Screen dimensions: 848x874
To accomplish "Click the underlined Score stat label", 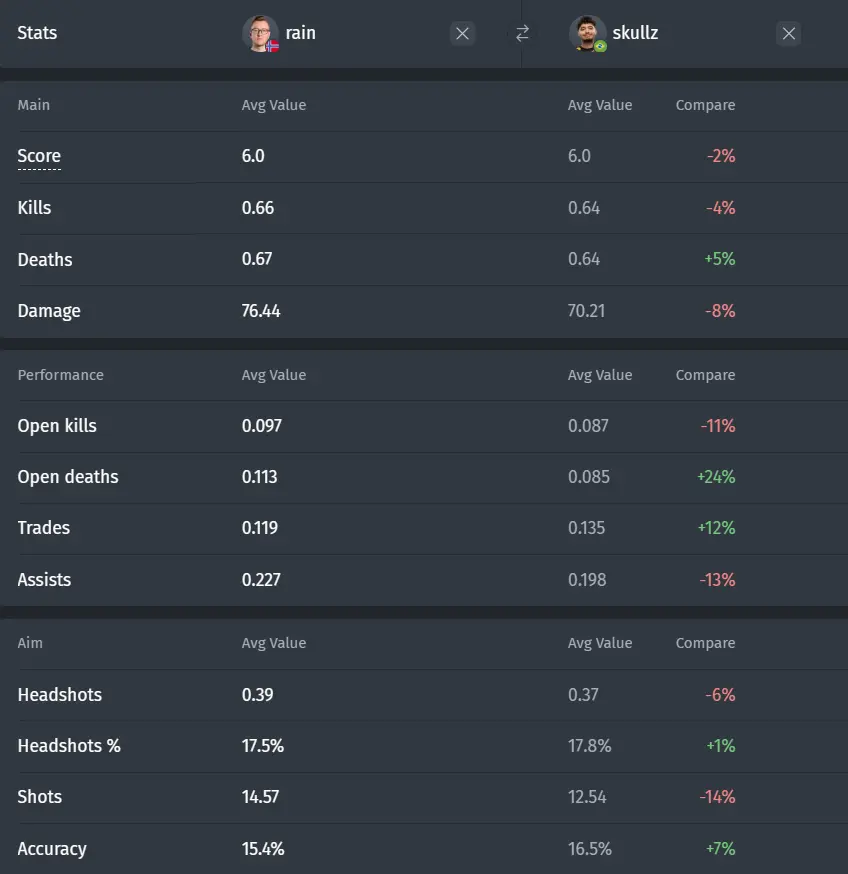I will pyautogui.click(x=39, y=156).
